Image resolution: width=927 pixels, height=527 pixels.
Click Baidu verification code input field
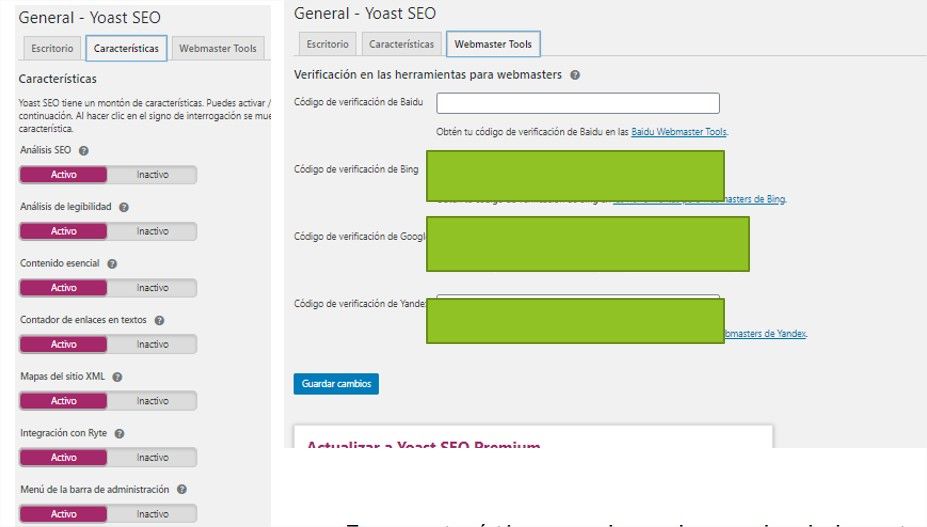[578, 103]
